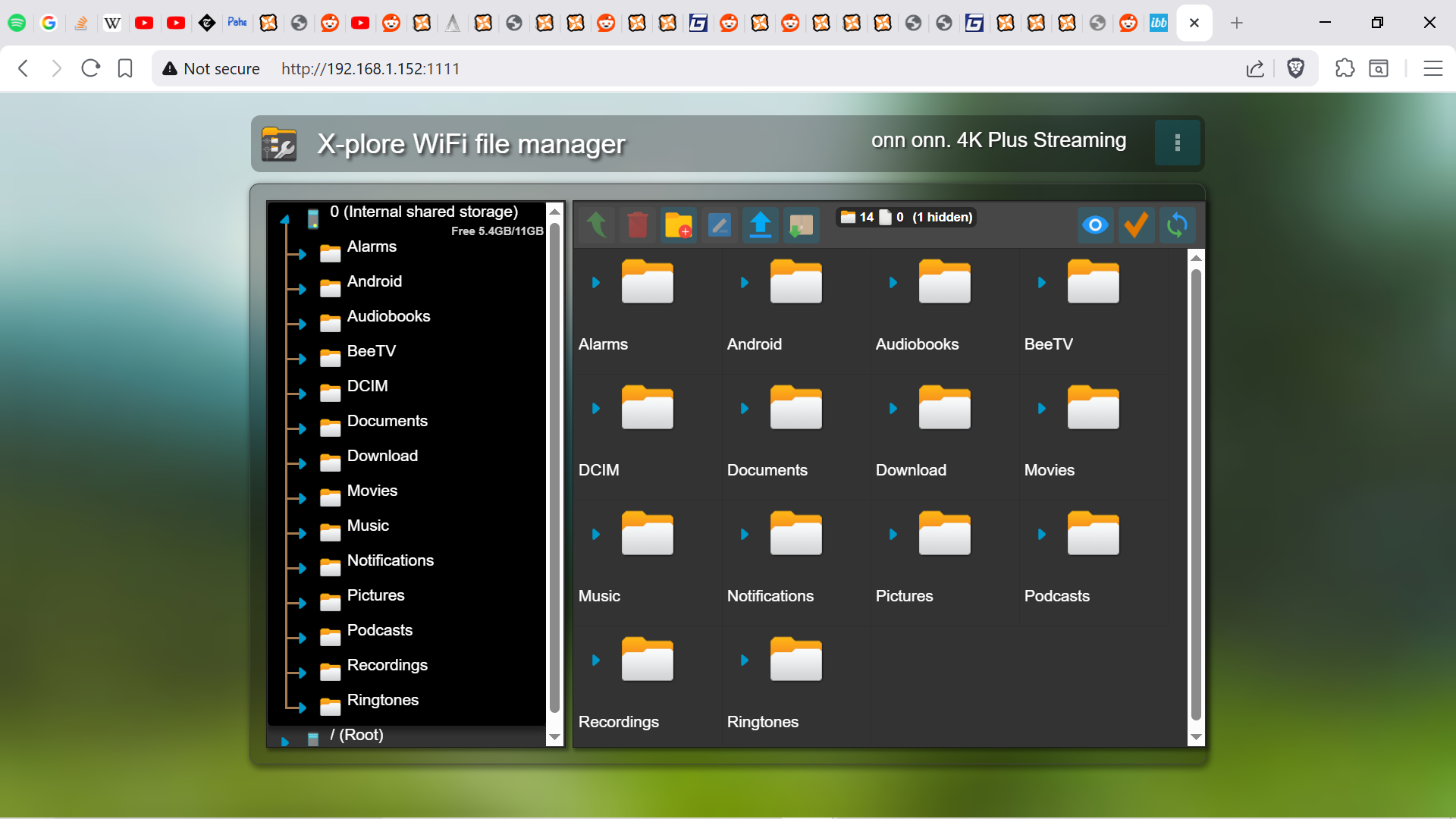The width and height of the screenshot is (1456, 819).
Task: Open the Android folder in grid
Action: [x=795, y=281]
